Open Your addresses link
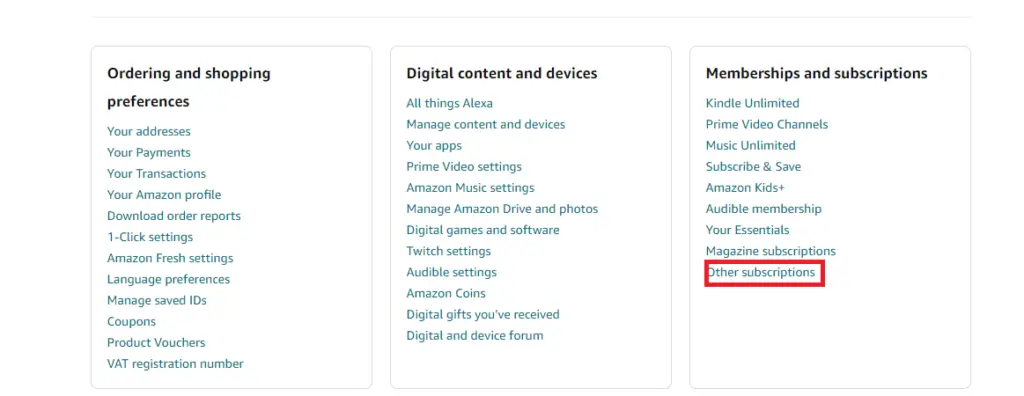Viewport: 1024px width, 396px height. pyautogui.click(x=149, y=131)
